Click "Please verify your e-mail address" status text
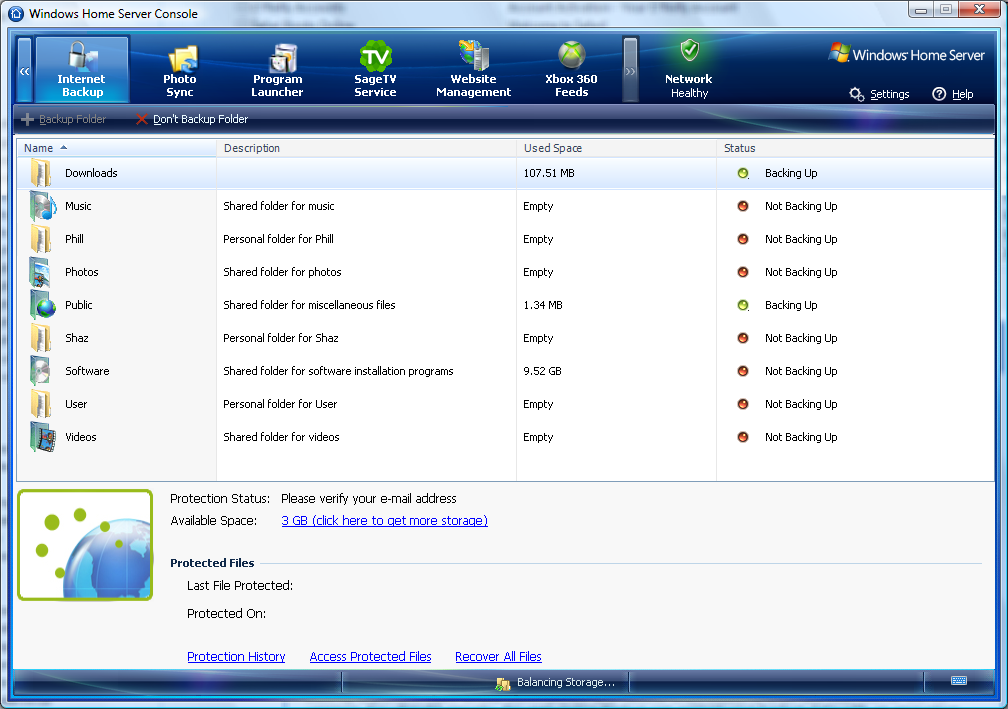1008x709 pixels. pos(368,499)
